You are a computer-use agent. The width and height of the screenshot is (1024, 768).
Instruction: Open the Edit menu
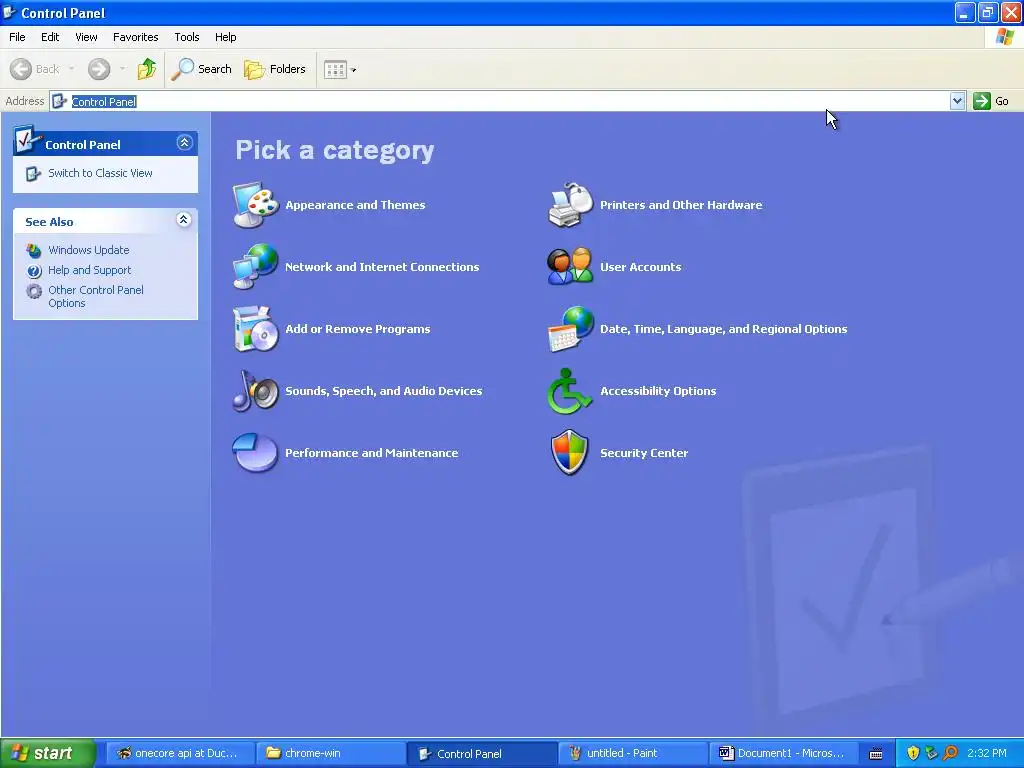[x=50, y=37]
